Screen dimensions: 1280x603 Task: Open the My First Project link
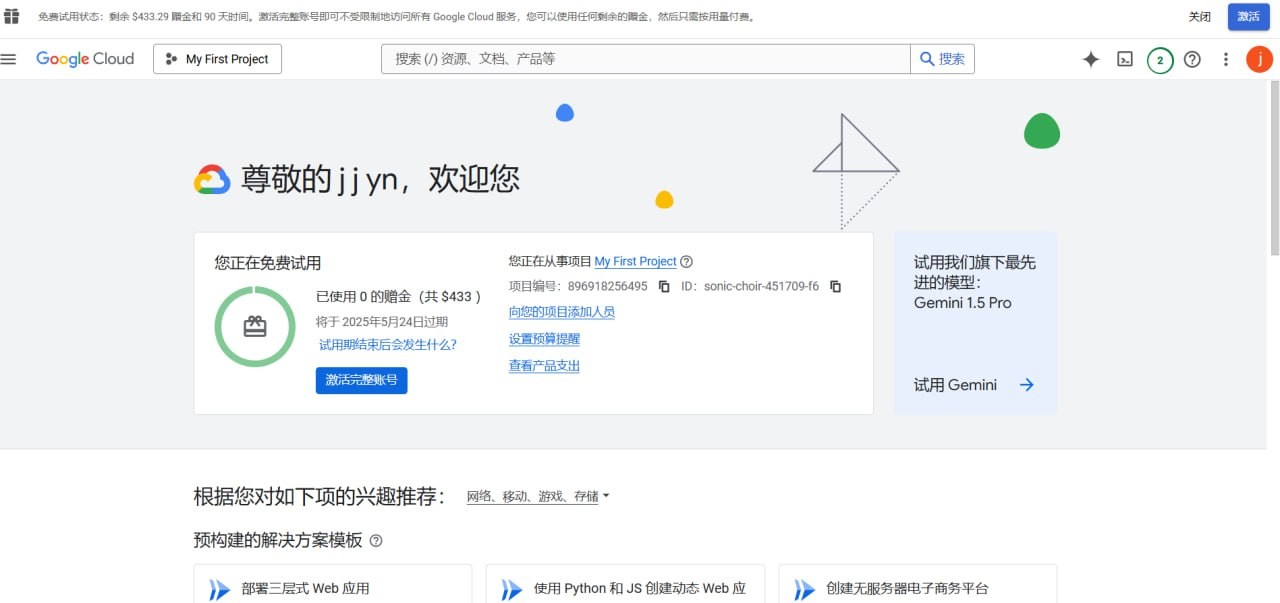[635, 262]
